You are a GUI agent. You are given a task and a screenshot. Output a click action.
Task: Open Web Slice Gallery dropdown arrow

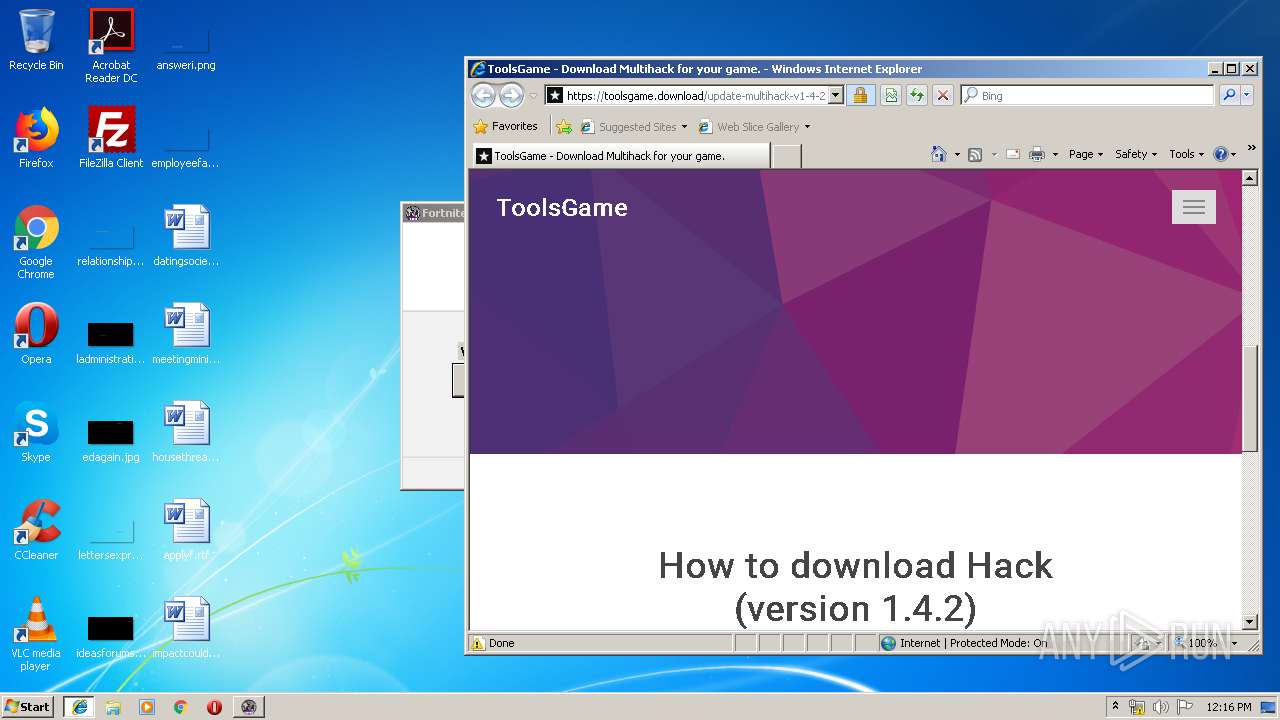(x=807, y=127)
